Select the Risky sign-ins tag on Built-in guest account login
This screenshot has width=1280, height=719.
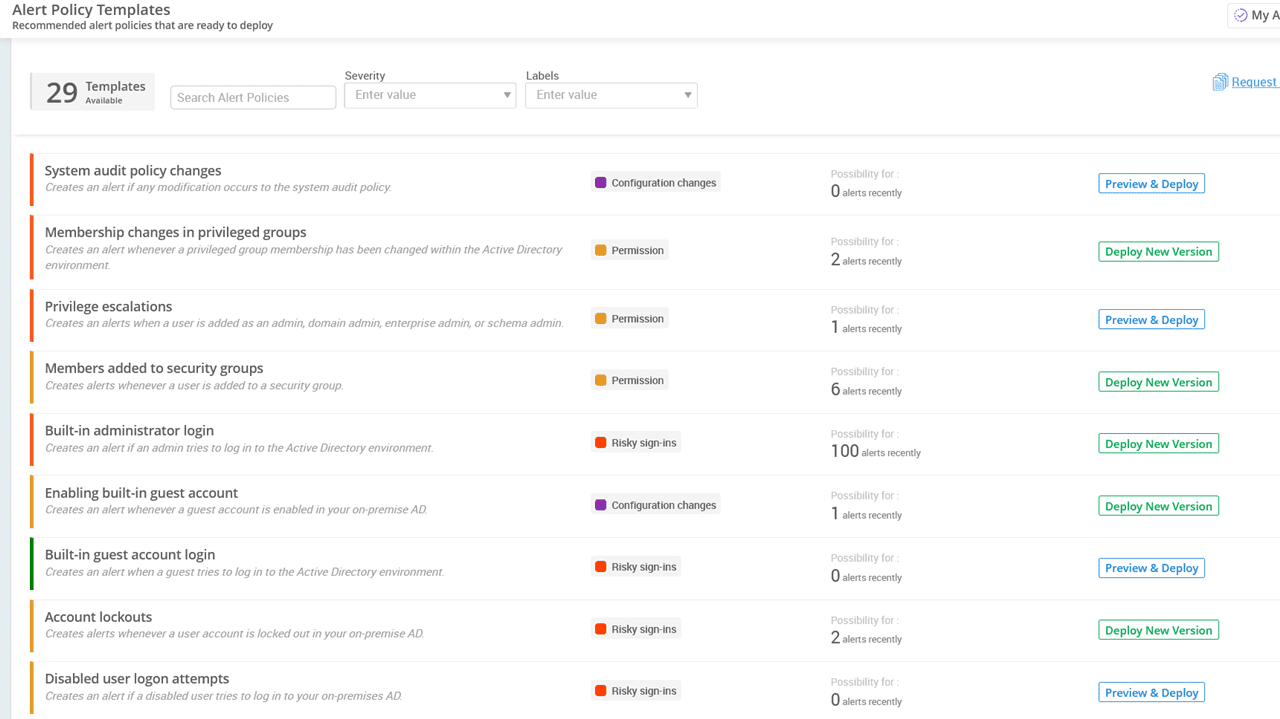(x=636, y=566)
